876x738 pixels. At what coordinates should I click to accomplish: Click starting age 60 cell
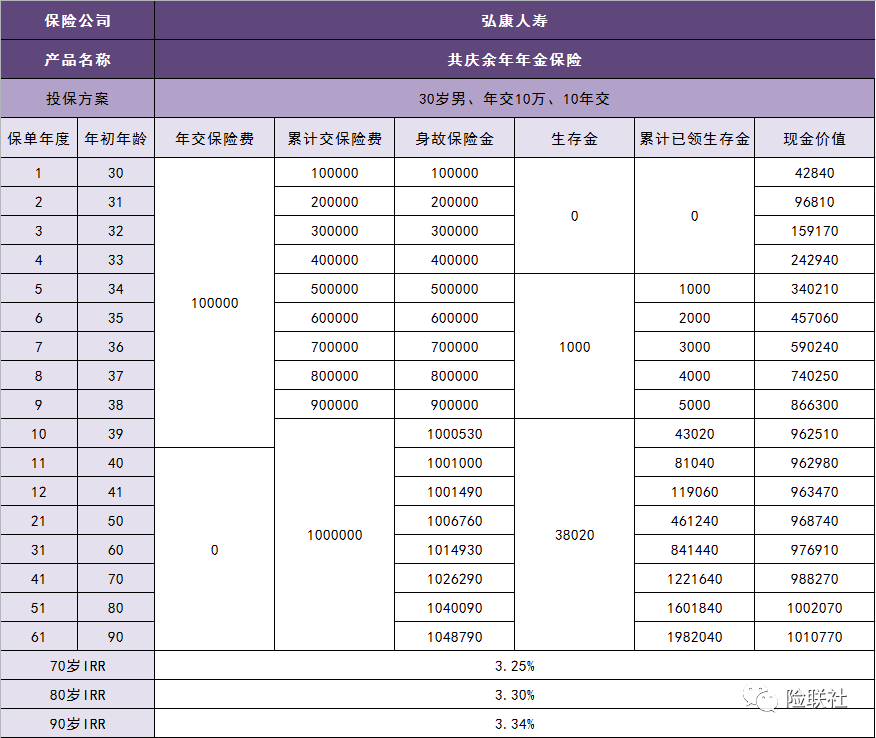pyautogui.click(x=116, y=550)
